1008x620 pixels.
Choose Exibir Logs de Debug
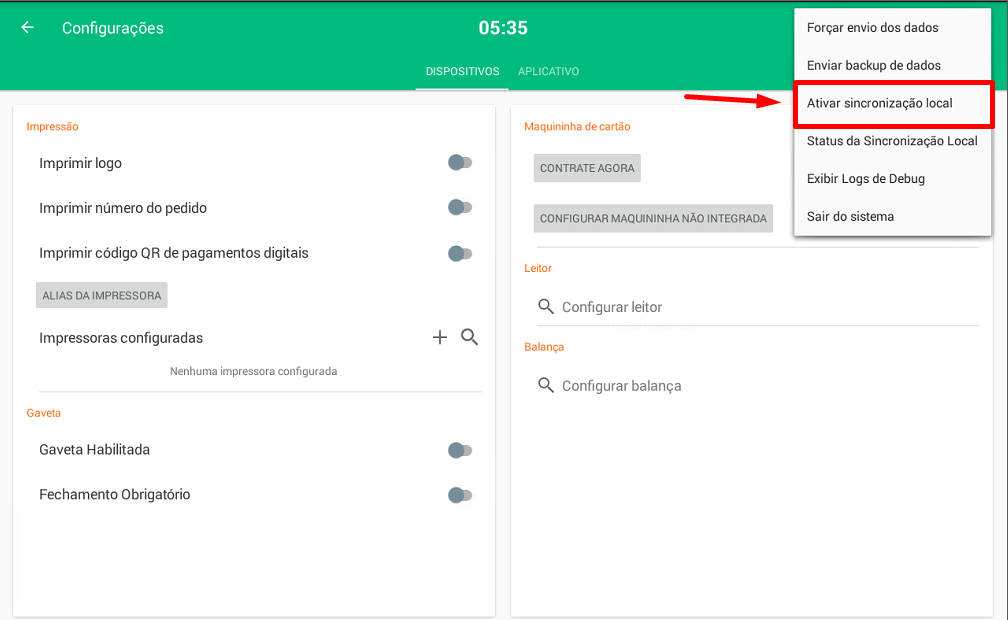tap(892, 179)
